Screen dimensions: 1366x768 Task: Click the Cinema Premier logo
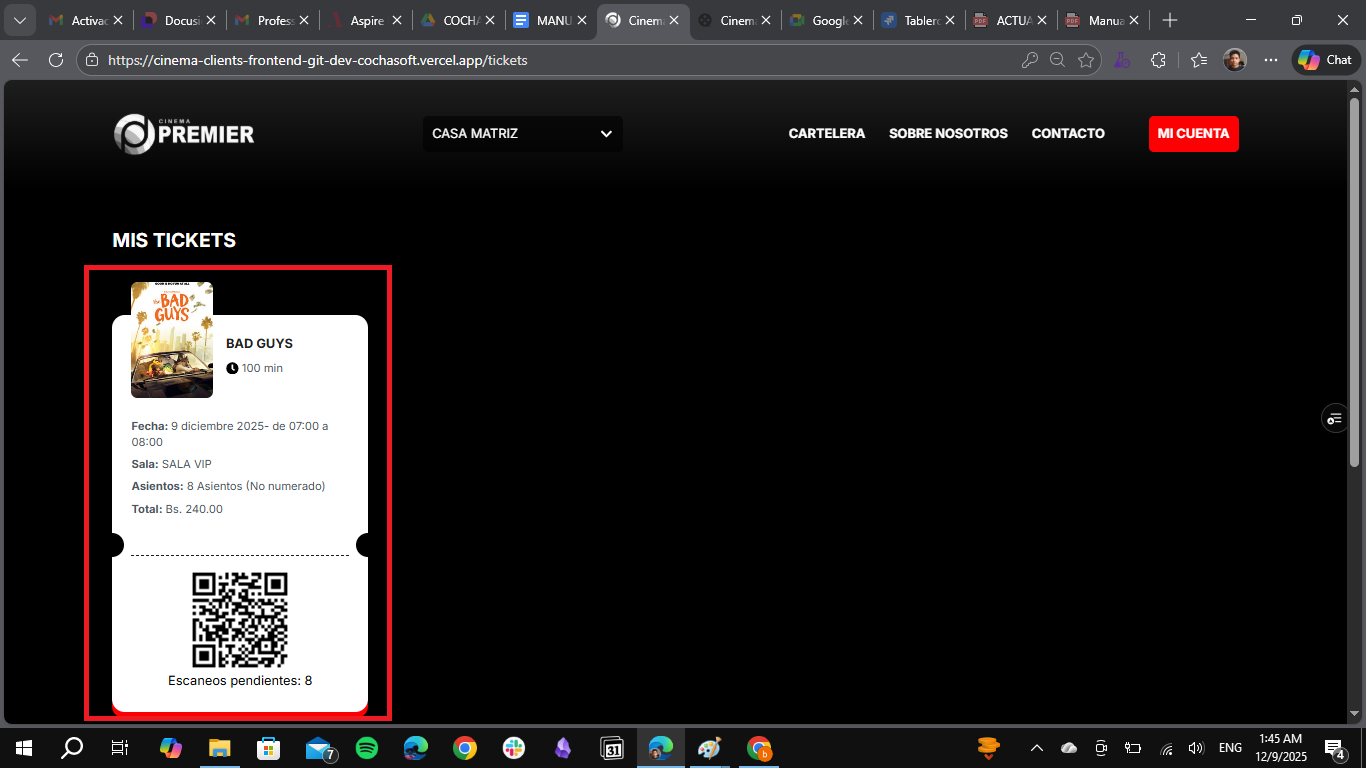click(183, 133)
